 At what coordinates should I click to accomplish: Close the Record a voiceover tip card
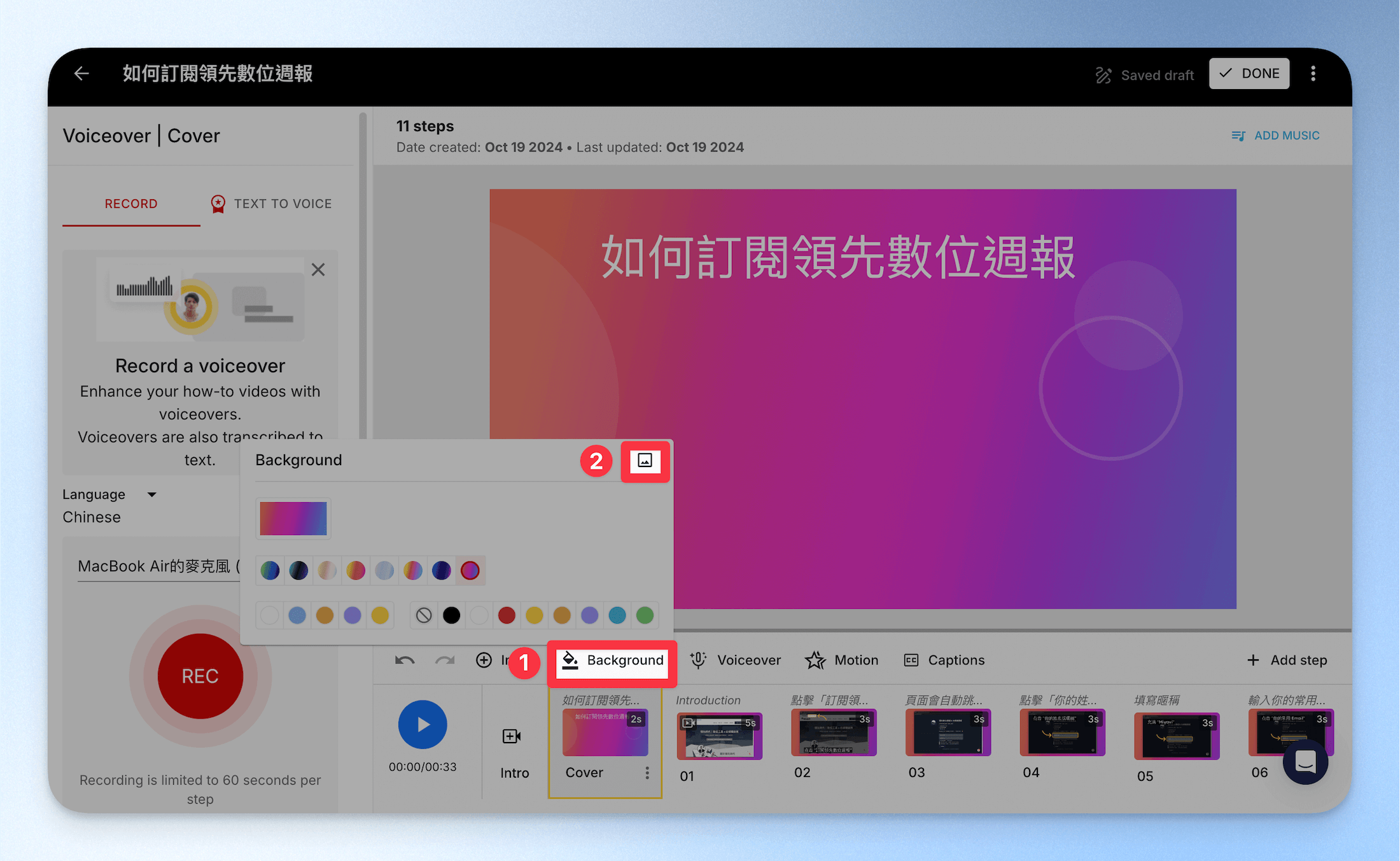click(x=318, y=270)
